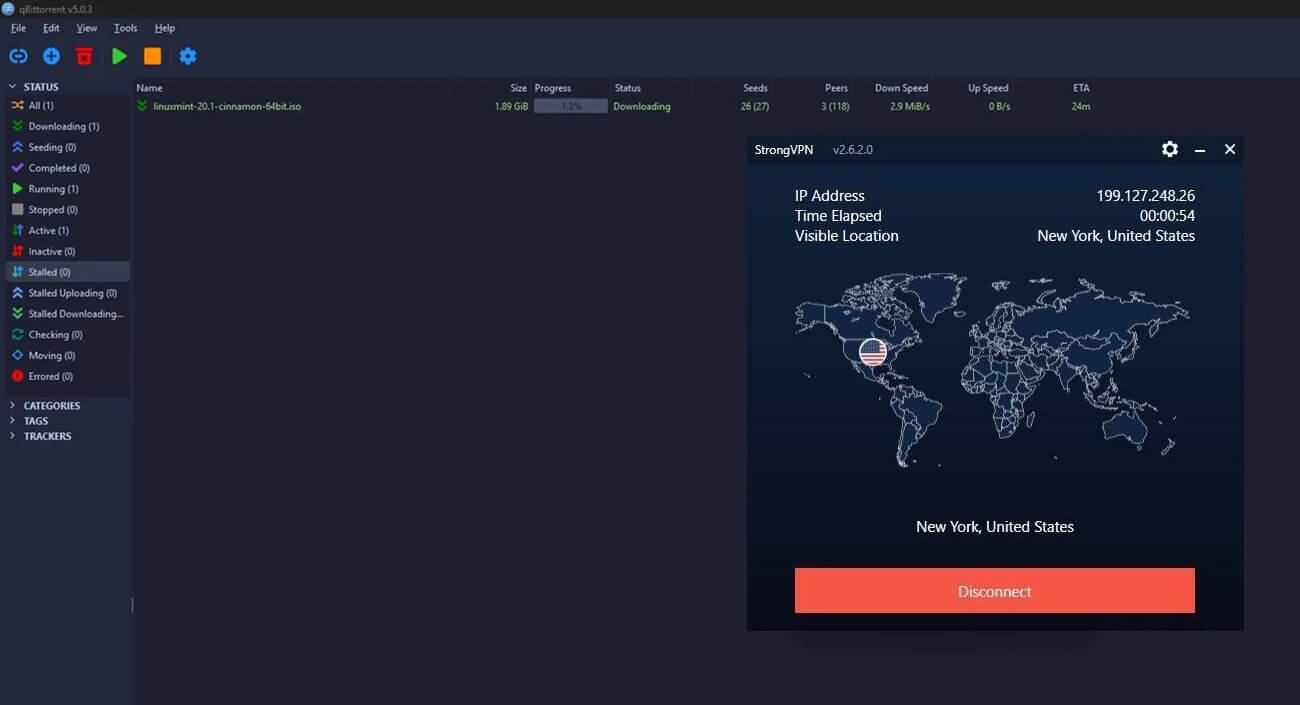Select the Downloading status filter icon

pyautogui.click(x=19, y=126)
